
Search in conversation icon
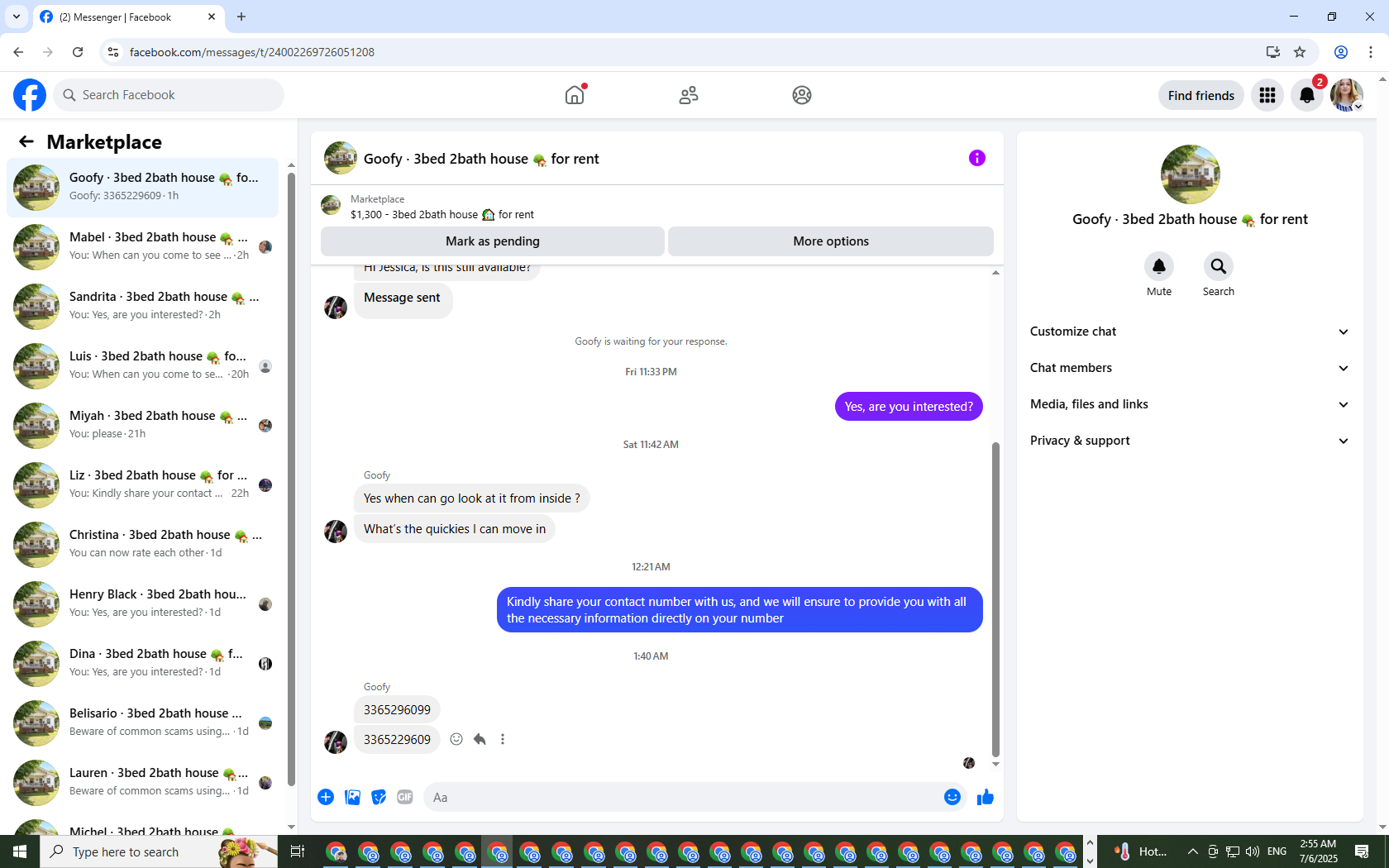click(1219, 266)
